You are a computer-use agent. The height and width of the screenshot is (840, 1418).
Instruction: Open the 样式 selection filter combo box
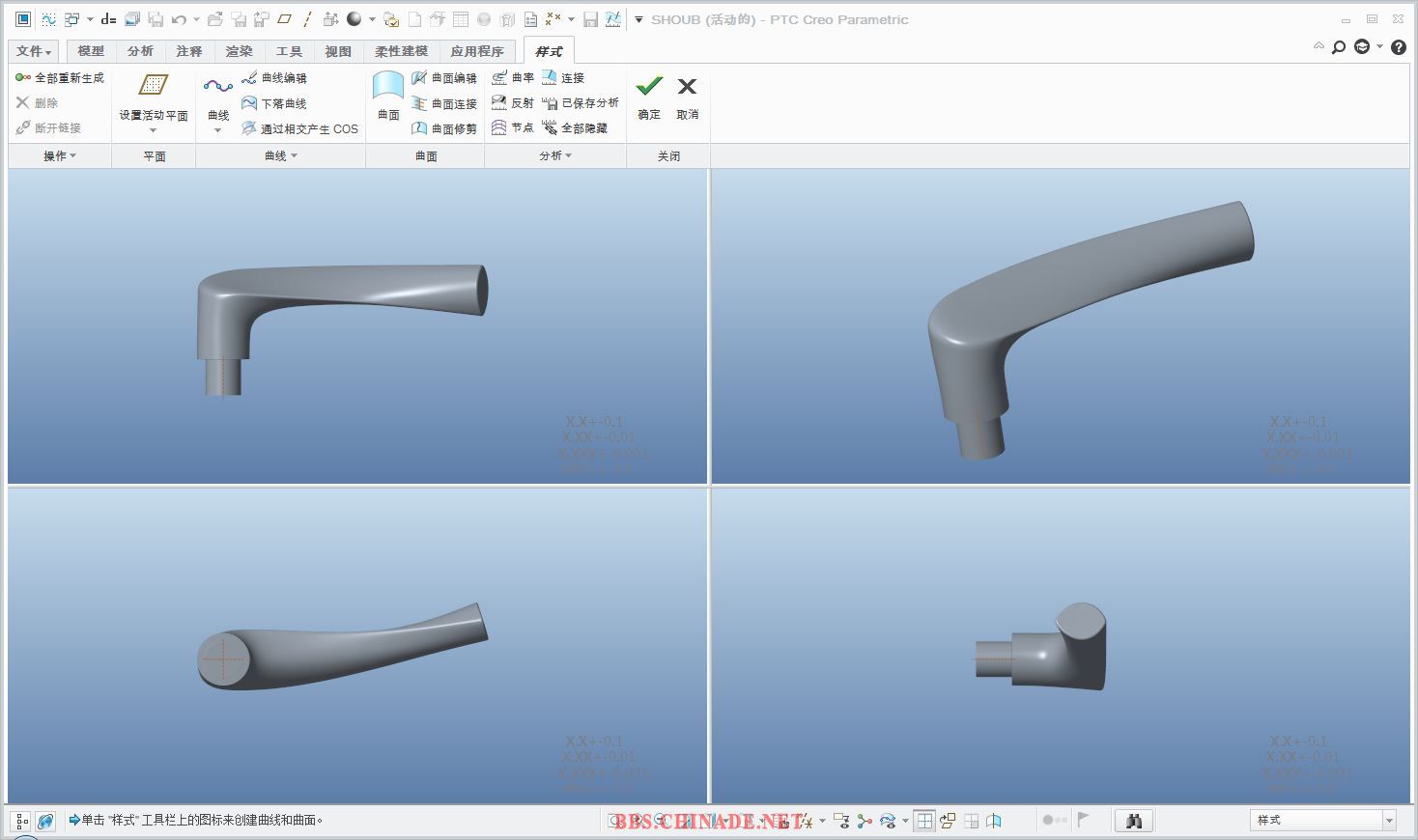(1322, 821)
